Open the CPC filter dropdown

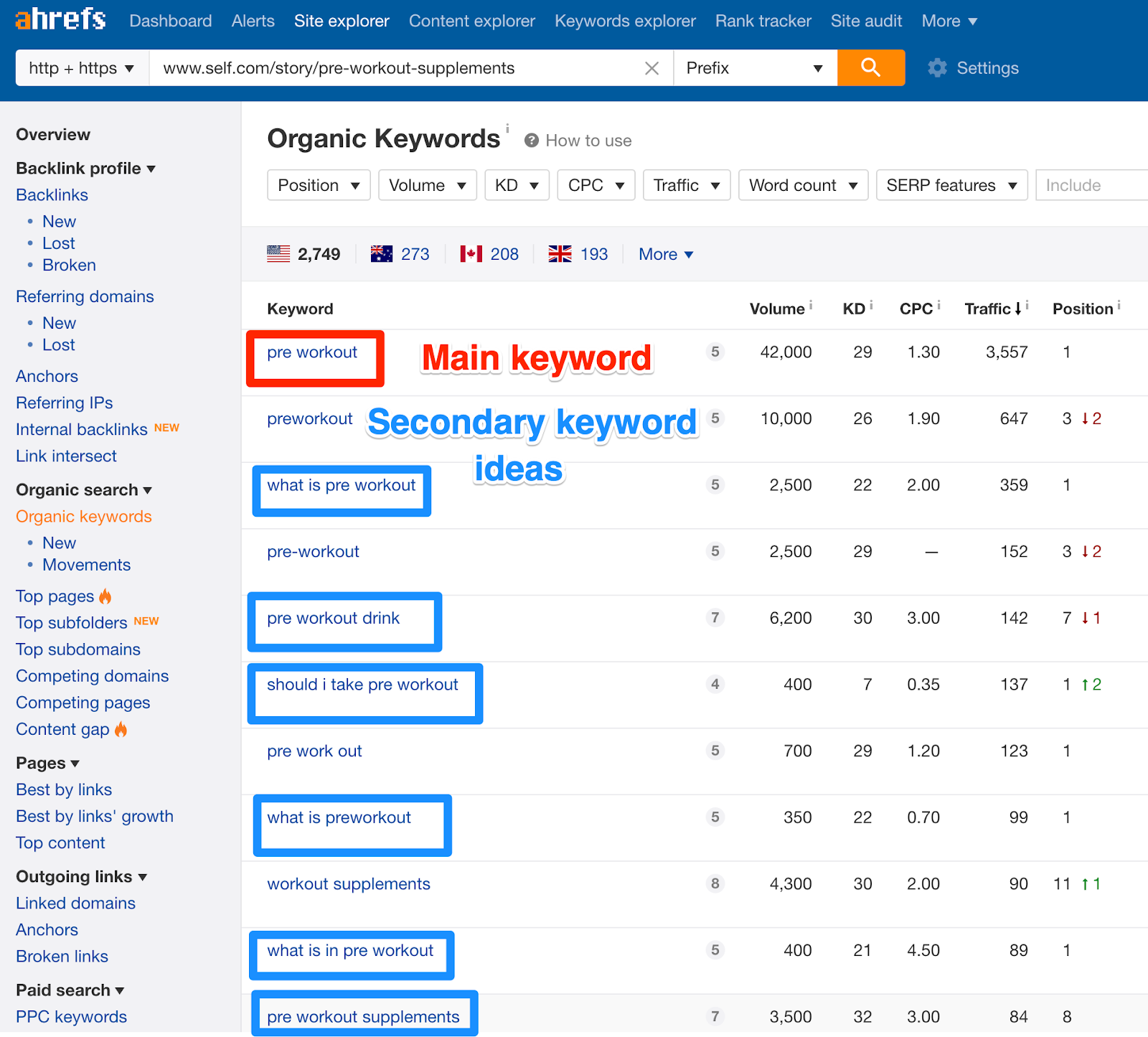[x=596, y=185]
